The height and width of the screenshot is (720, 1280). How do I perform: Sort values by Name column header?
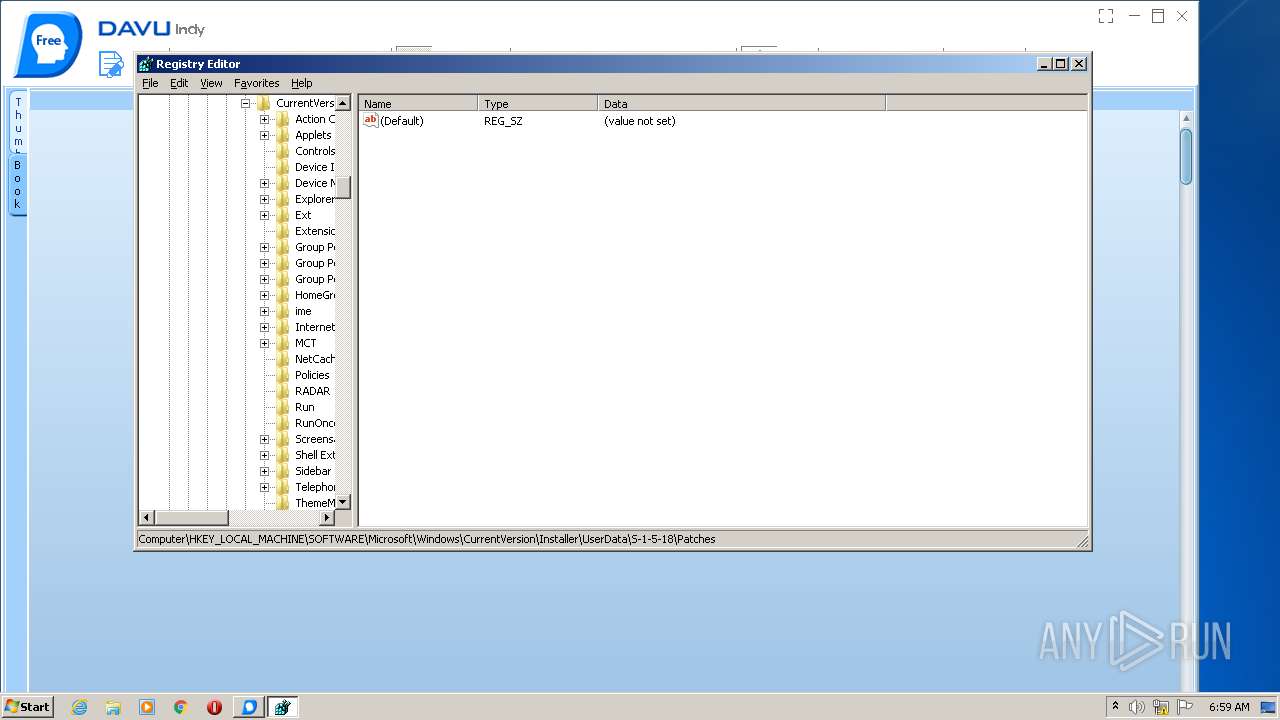coord(419,103)
